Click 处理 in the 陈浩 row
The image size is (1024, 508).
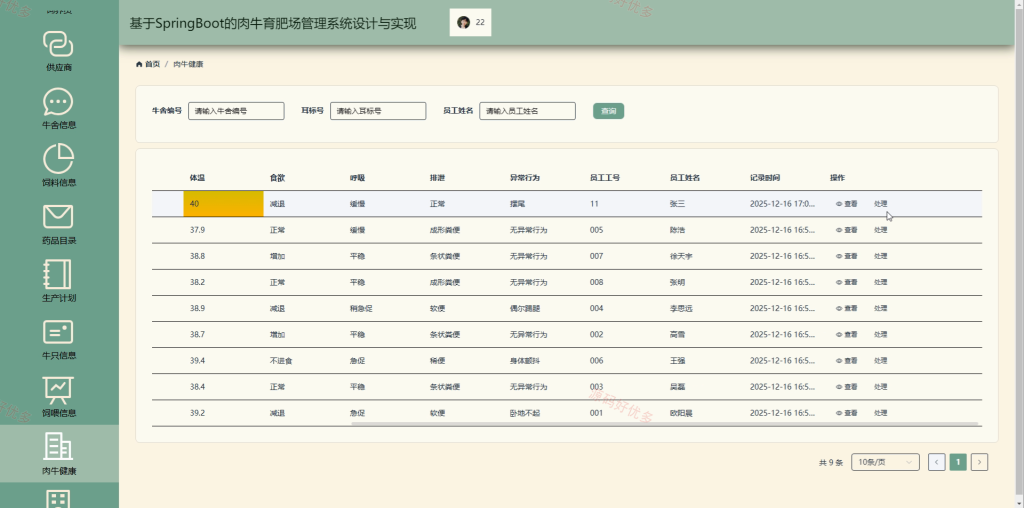(x=880, y=230)
